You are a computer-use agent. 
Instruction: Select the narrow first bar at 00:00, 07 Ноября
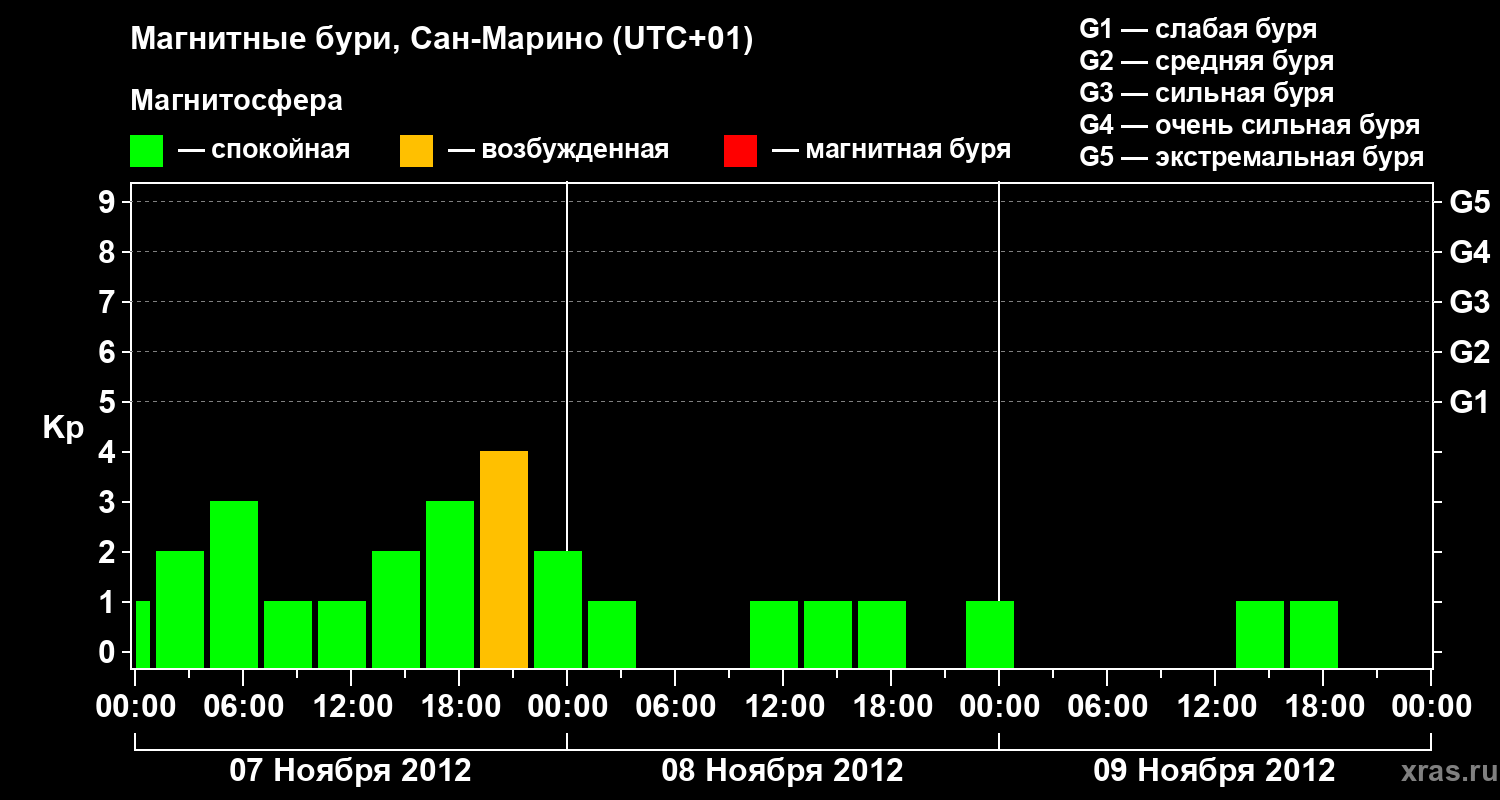pos(142,635)
